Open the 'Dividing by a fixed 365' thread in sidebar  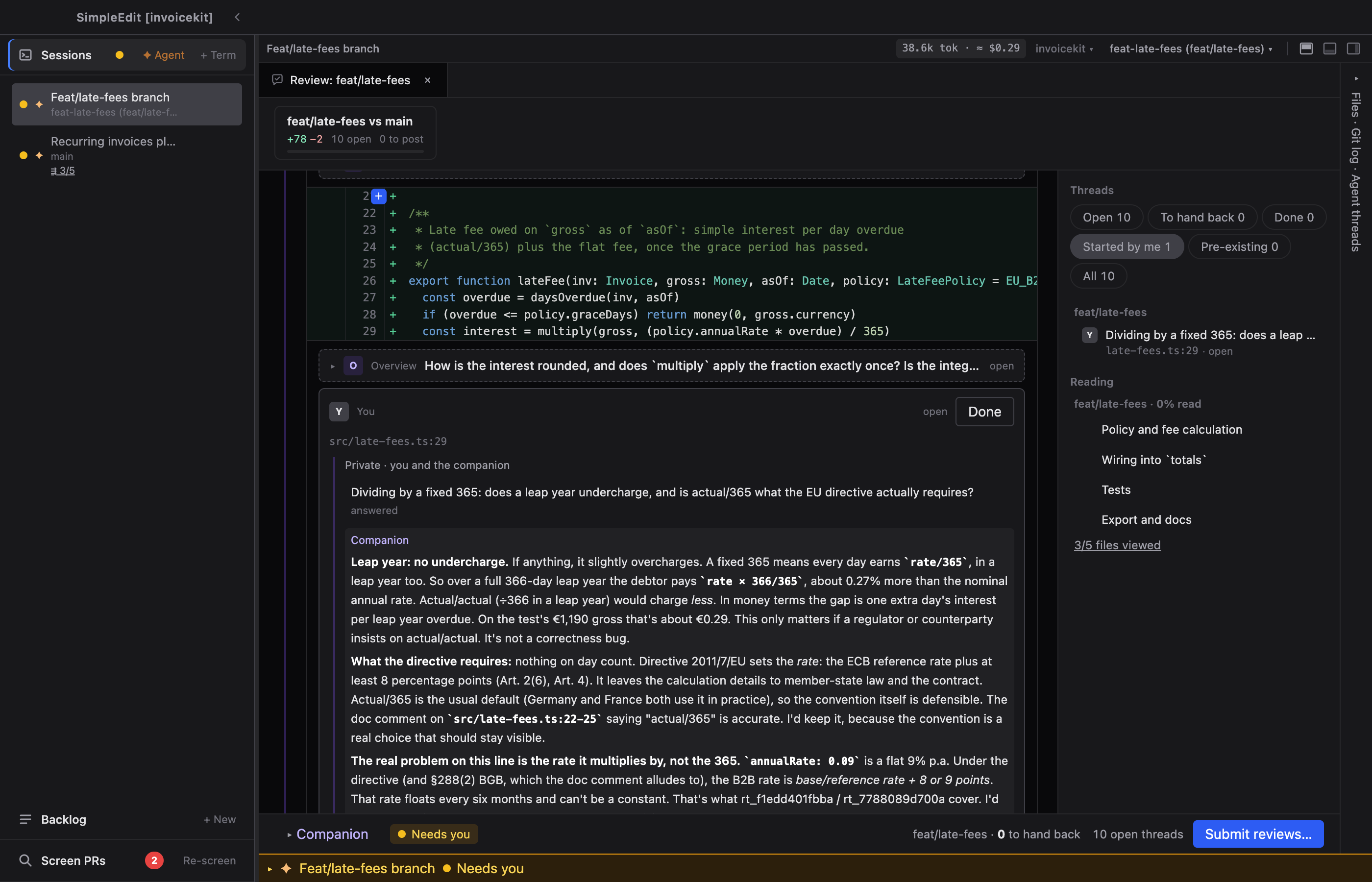pos(1199,342)
